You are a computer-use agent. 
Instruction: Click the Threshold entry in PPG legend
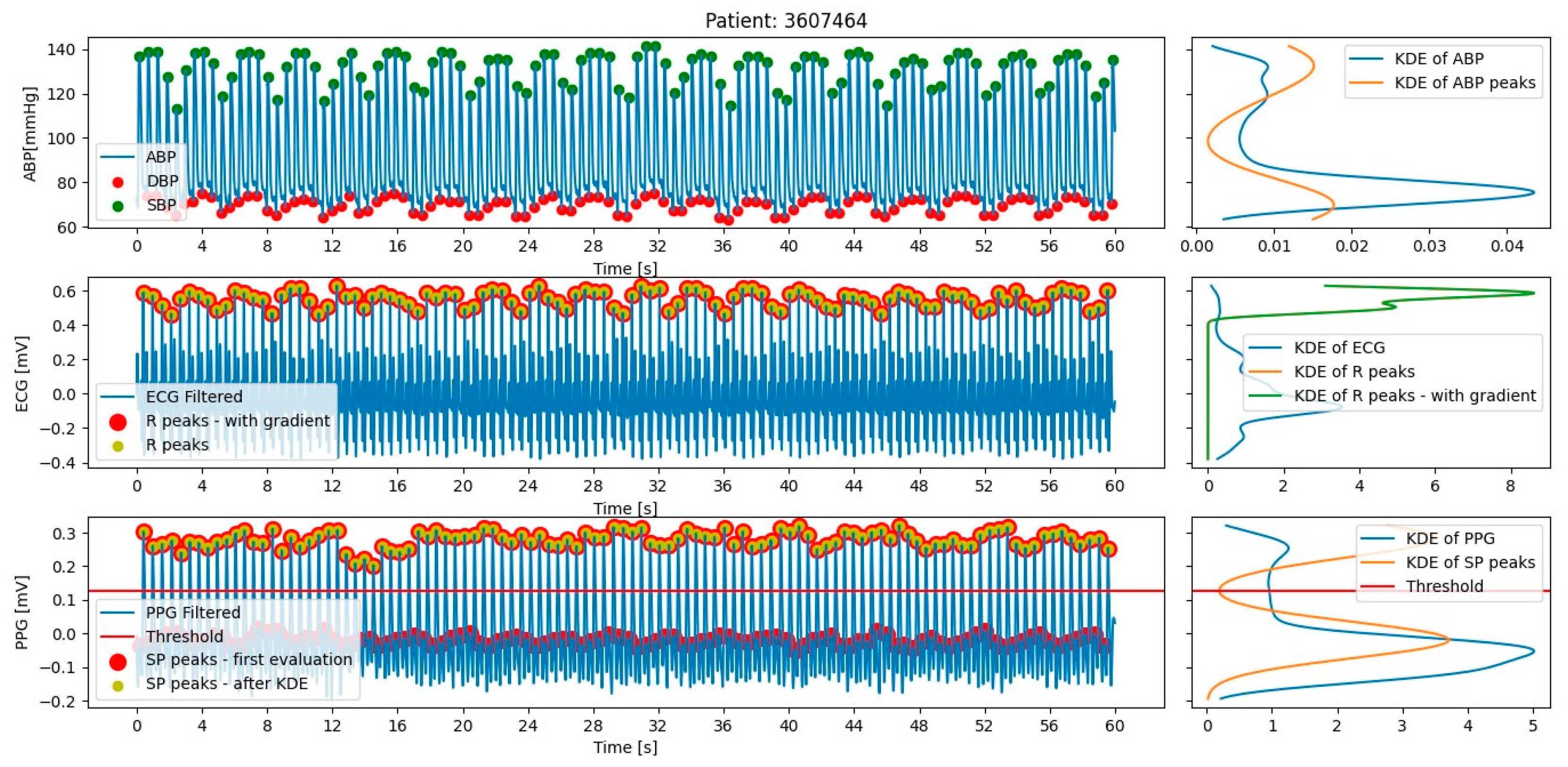tap(184, 637)
